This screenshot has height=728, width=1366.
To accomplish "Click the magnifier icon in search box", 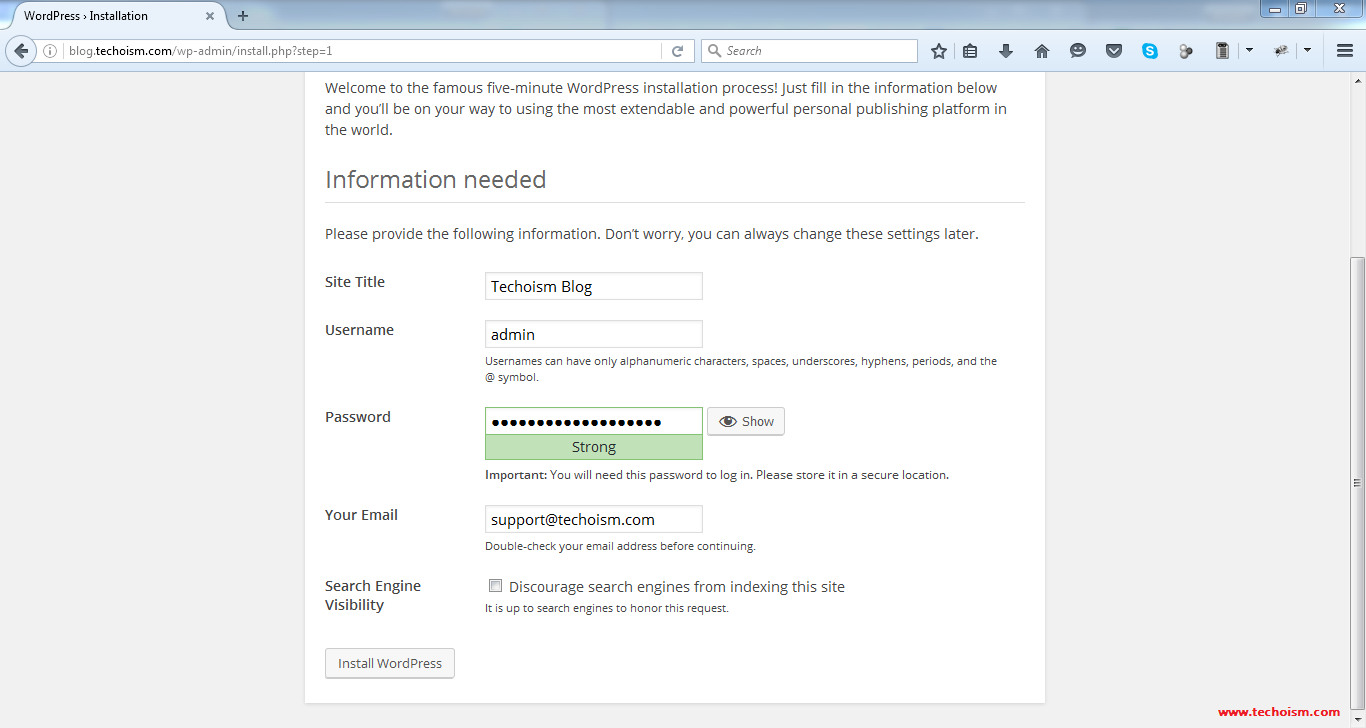I will [714, 51].
